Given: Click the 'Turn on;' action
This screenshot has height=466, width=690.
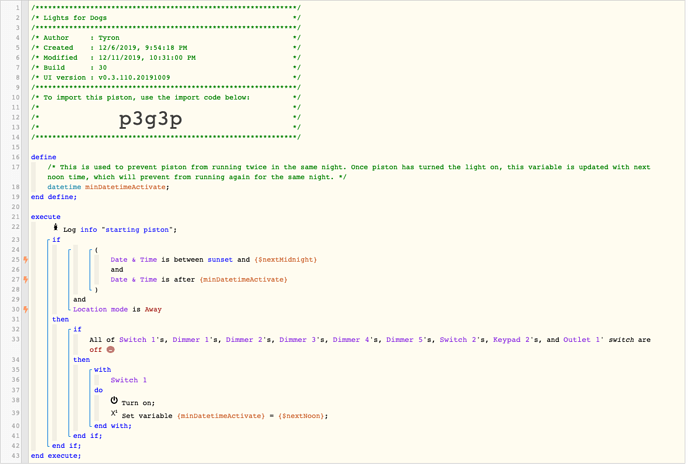Looking at the screenshot, I should [138, 403].
